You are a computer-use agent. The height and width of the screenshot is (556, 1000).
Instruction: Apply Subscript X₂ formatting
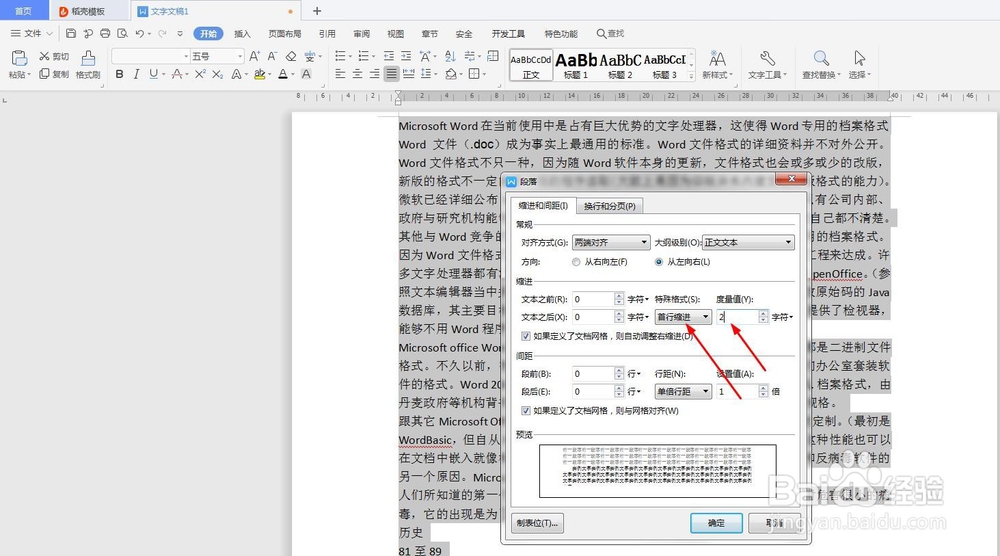pos(217,74)
